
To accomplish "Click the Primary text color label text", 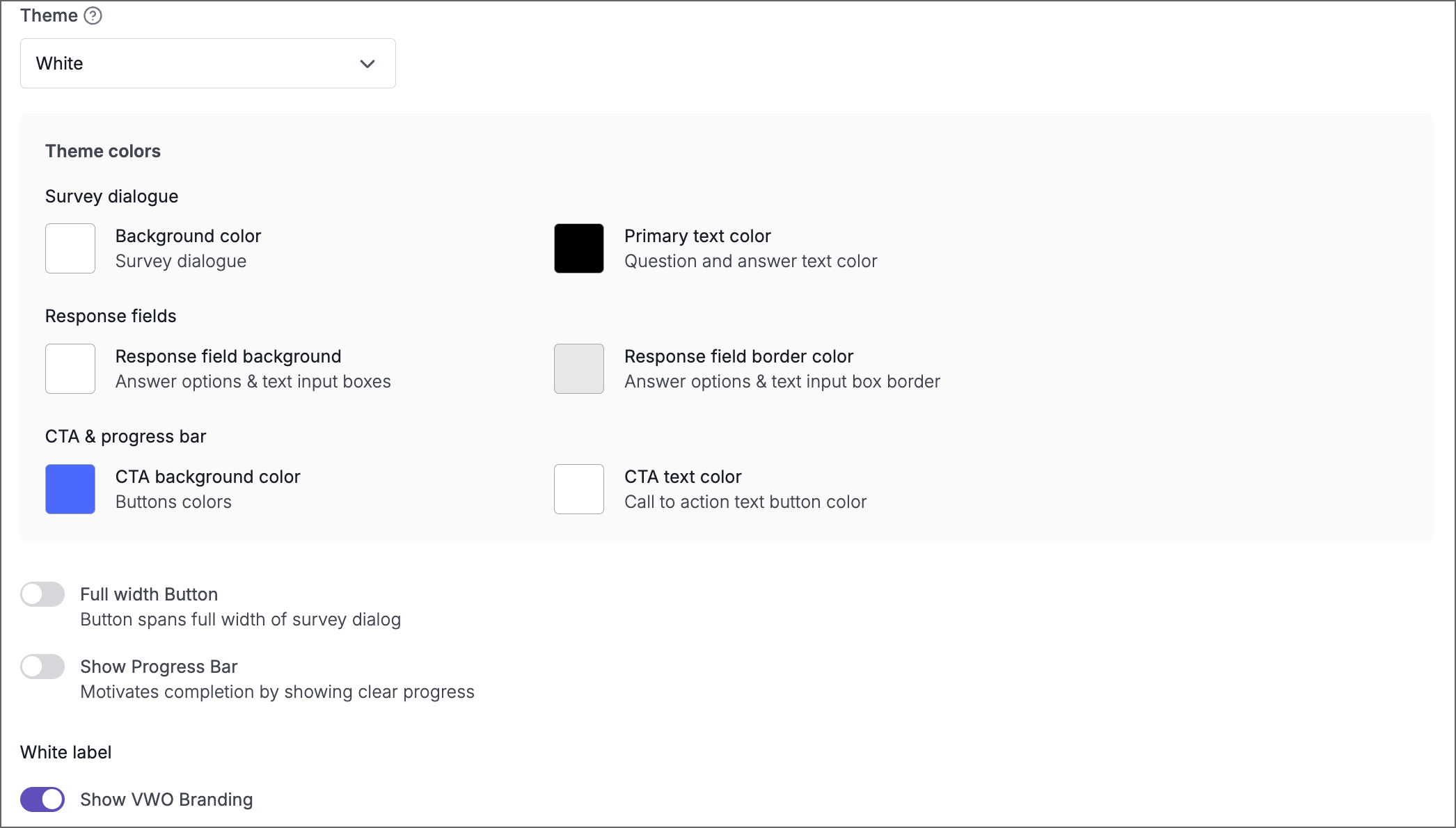I will pos(697,236).
